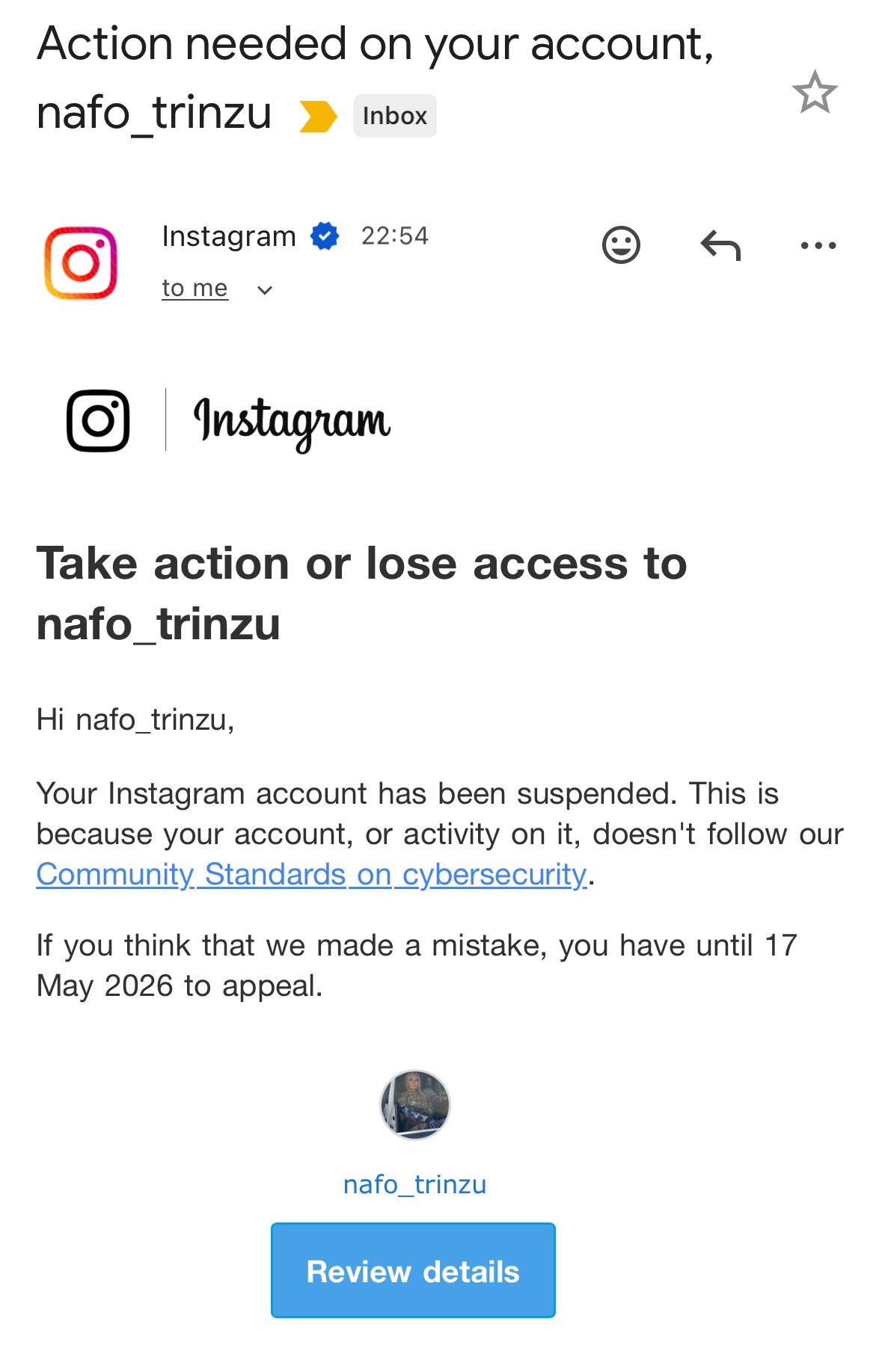Image resolution: width=882 pixels, height=1372 pixels.
Task: Click the sender name Instagram
Action: coord(229,236)
